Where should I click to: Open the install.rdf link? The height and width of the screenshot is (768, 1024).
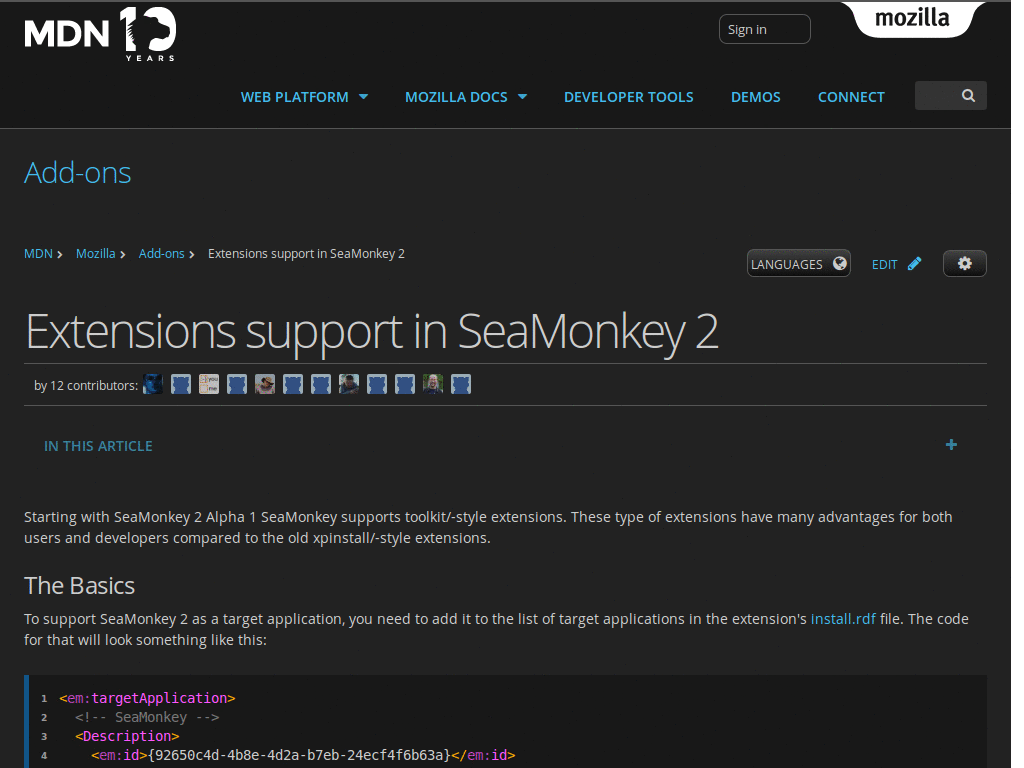pyautogui.click(x=843, y=618)
